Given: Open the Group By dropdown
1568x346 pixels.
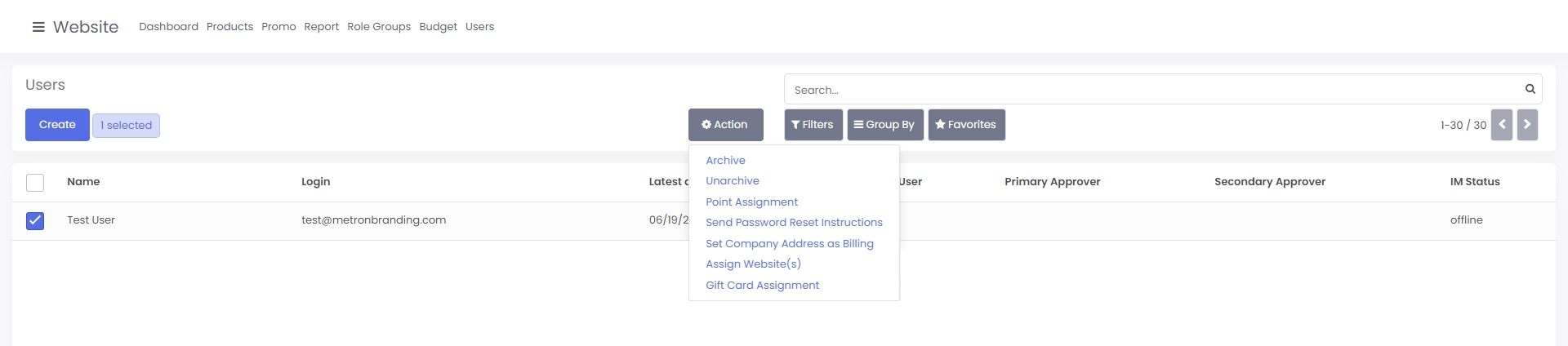Looking at the screenshot, I should [884, 125].
